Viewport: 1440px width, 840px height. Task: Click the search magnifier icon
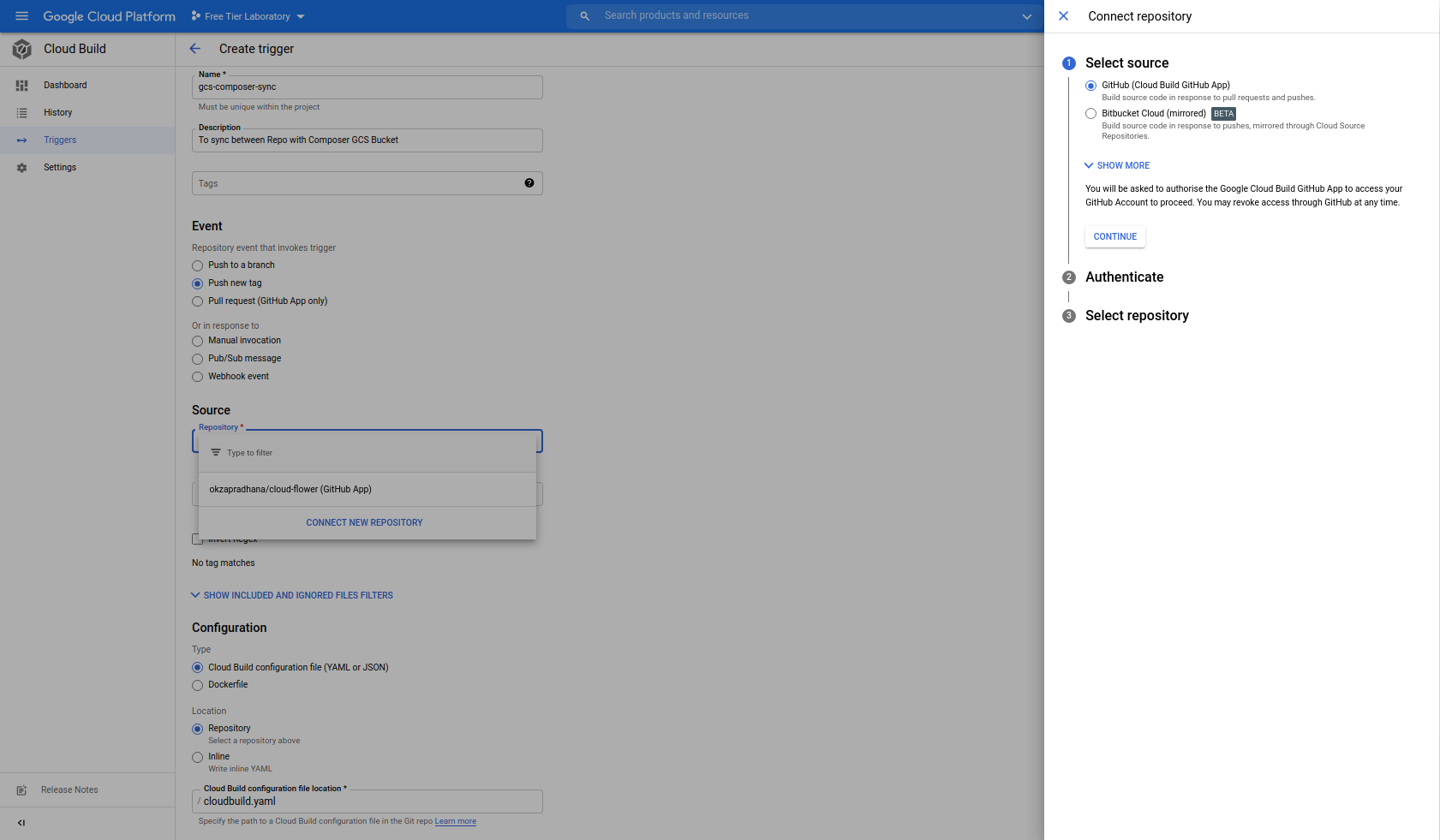pos(585,16)
